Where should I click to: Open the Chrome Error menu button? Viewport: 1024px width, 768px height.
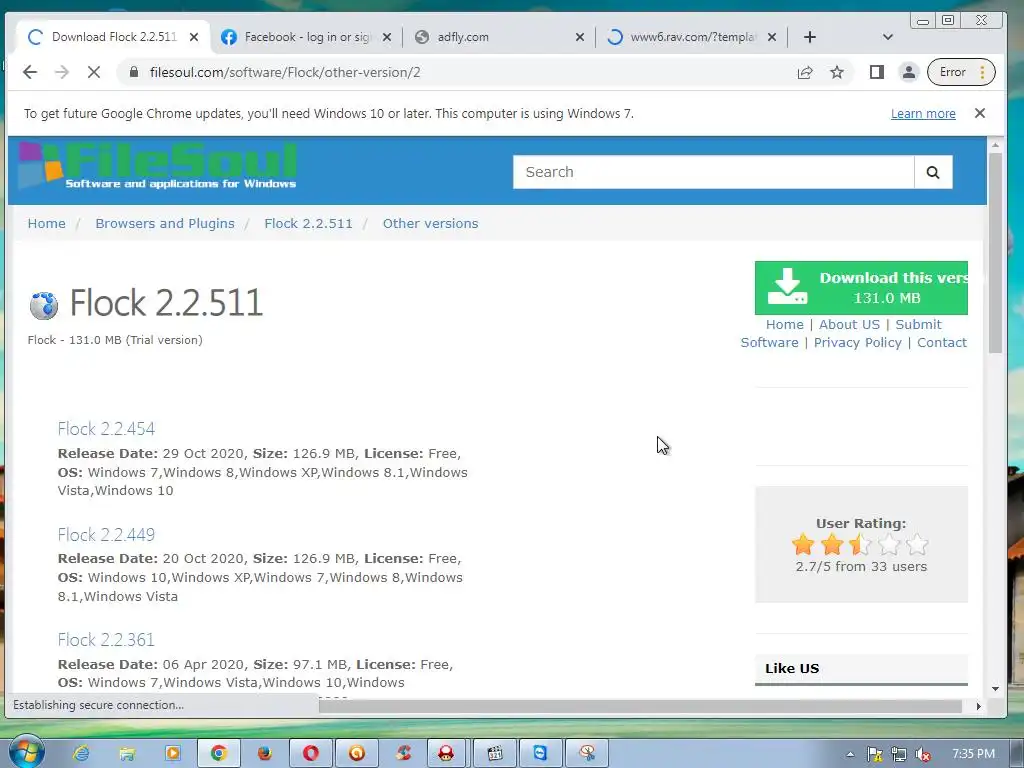[x=961, y=72]
